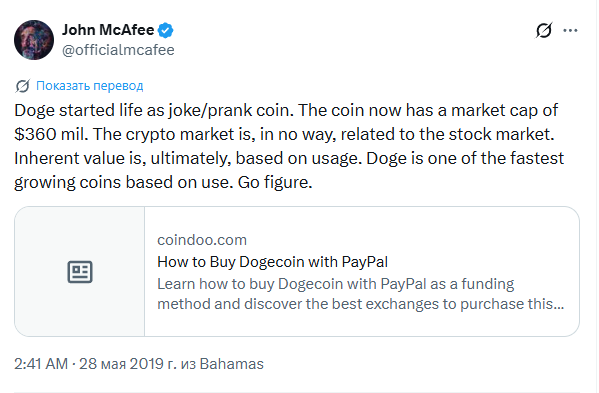Open How to Buy Dogecoin with PayPal
Viewport: 599px width, 393px height.
(272, 262)
